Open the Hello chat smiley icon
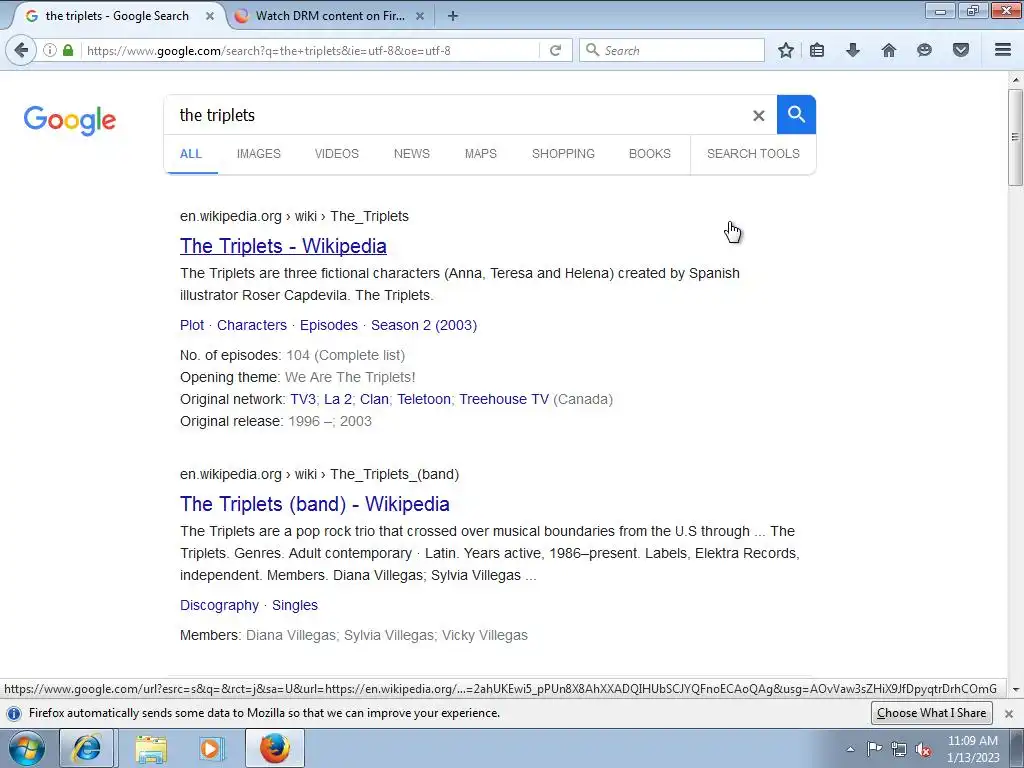This screenshot has width=1024, height=768. tap(924, 50)
